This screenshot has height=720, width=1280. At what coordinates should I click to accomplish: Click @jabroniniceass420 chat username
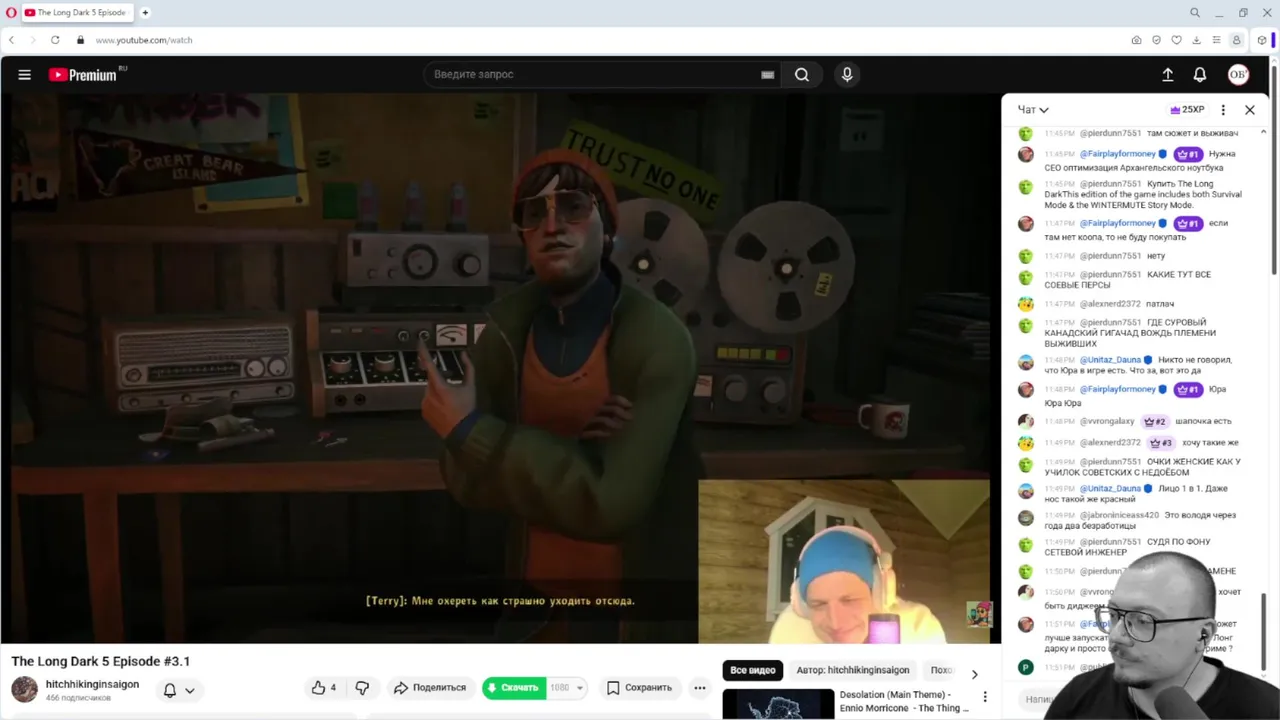pos(1119,515)
